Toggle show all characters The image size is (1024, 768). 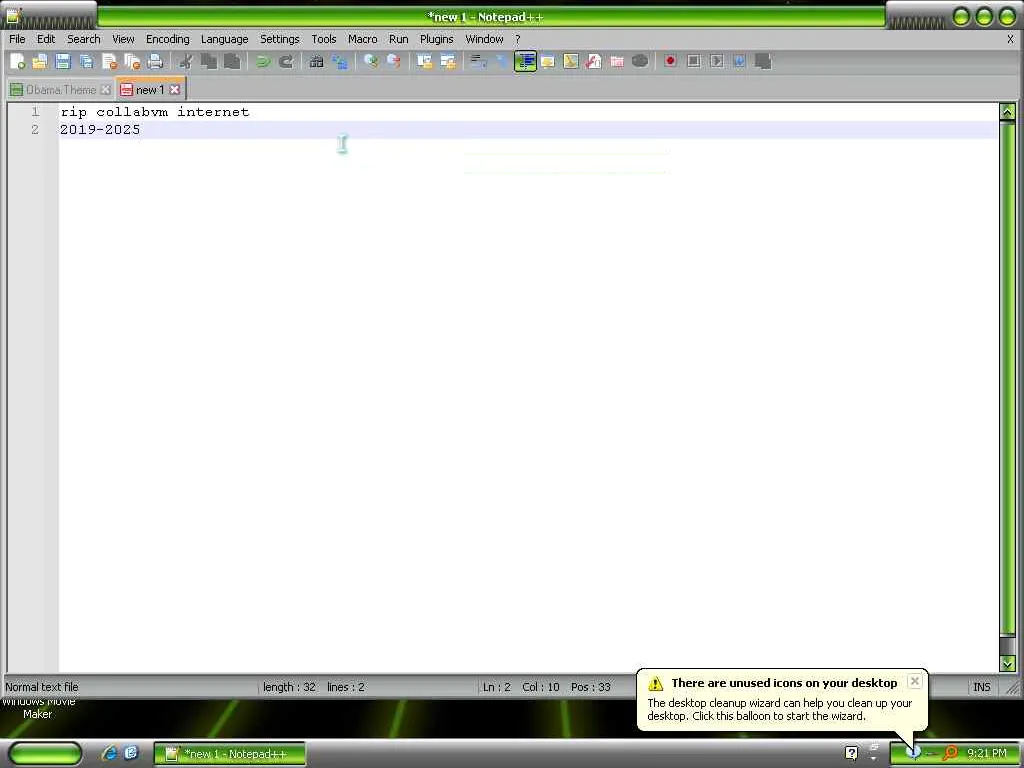502,61
